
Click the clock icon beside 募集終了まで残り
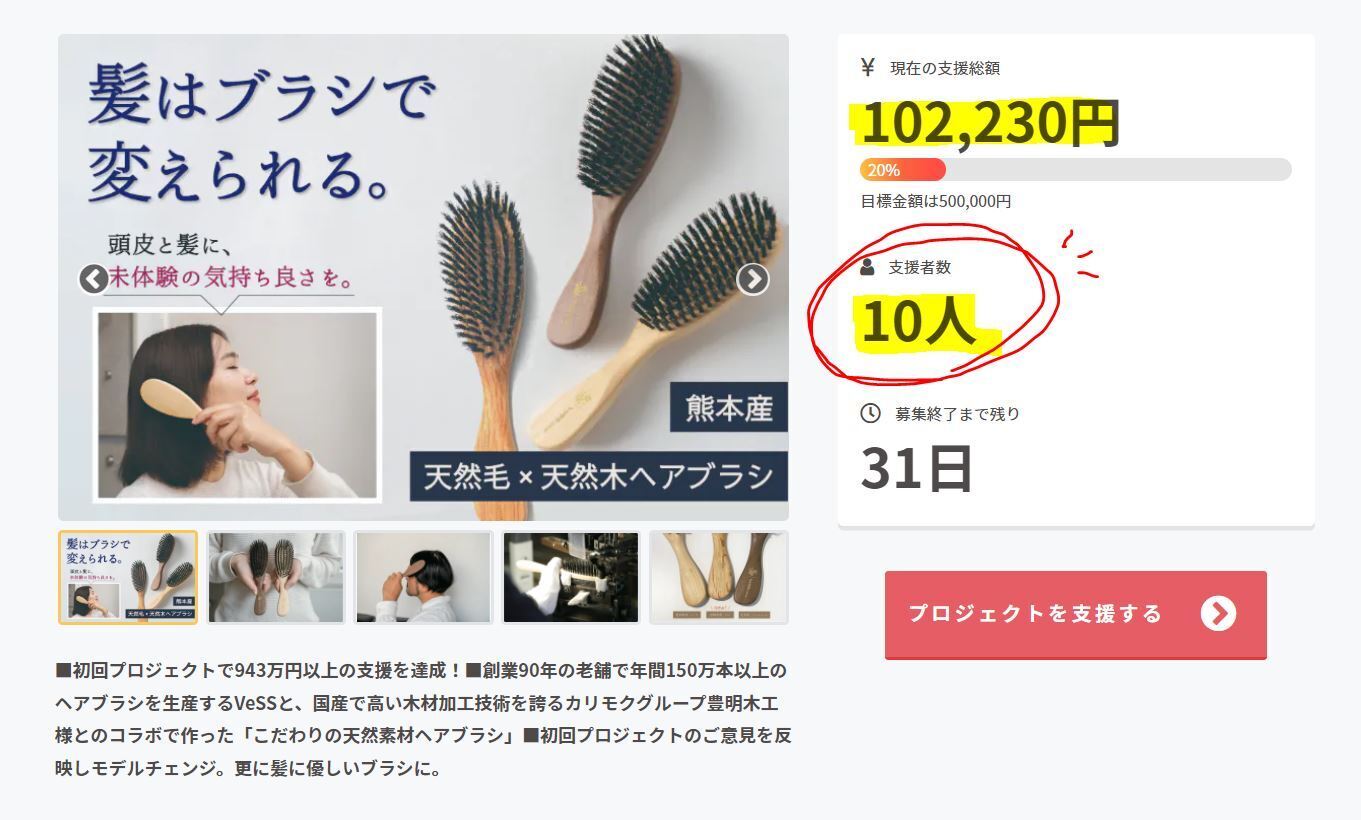[x=870, y=413]
